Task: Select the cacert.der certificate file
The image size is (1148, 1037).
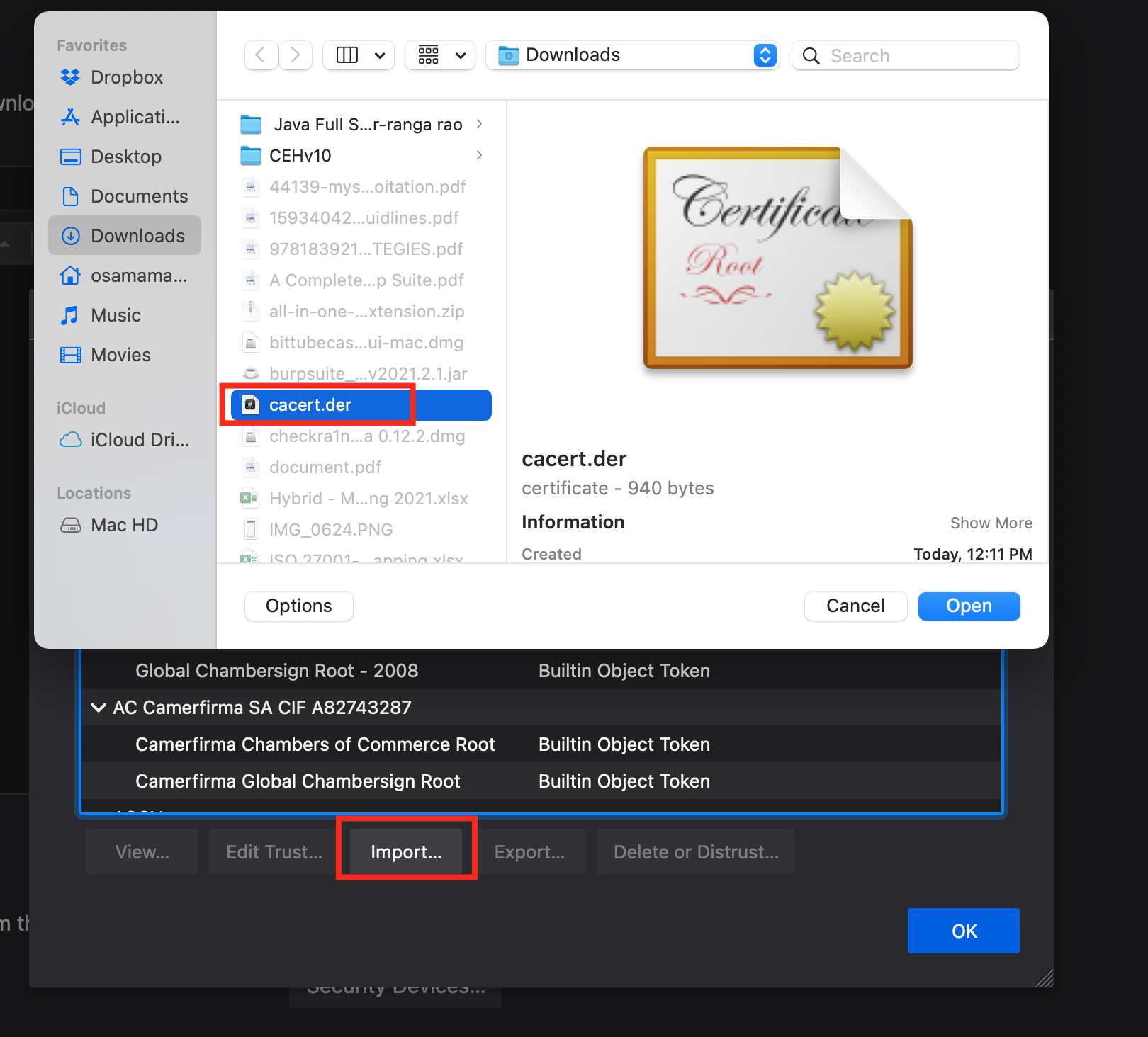Action: (x=310, y=405)
